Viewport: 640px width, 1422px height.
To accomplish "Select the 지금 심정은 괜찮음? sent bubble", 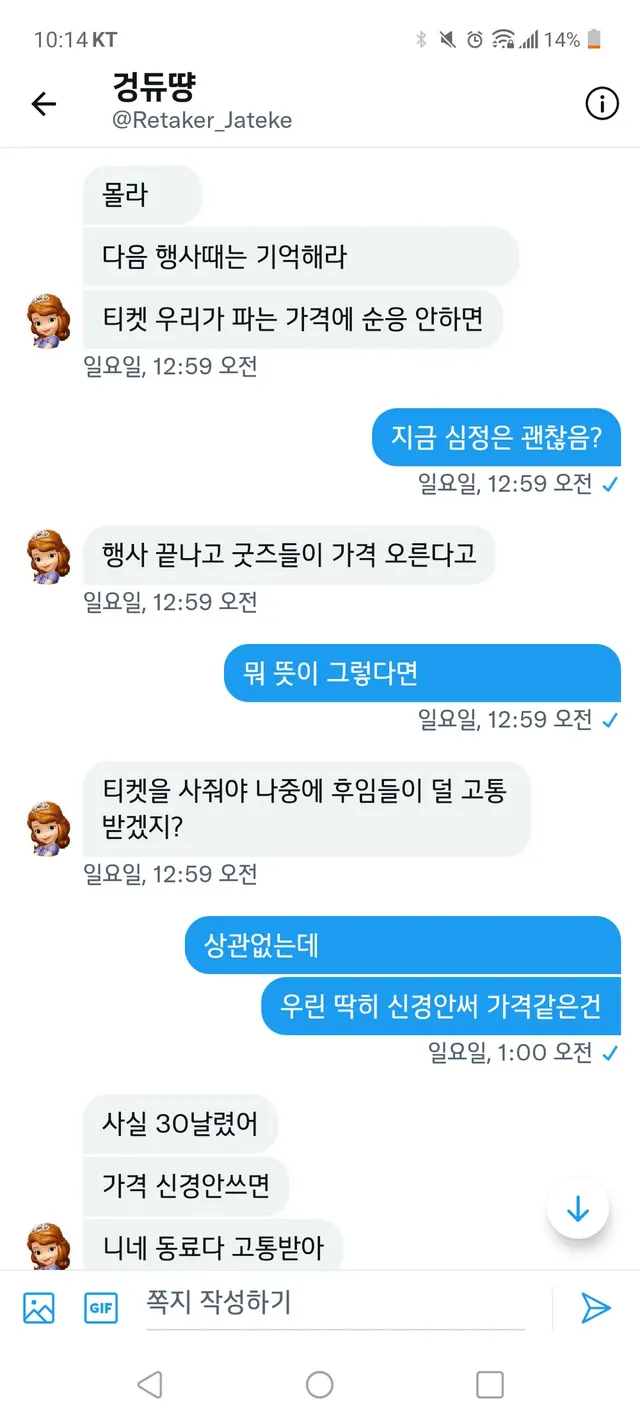I will click(496, 438).
